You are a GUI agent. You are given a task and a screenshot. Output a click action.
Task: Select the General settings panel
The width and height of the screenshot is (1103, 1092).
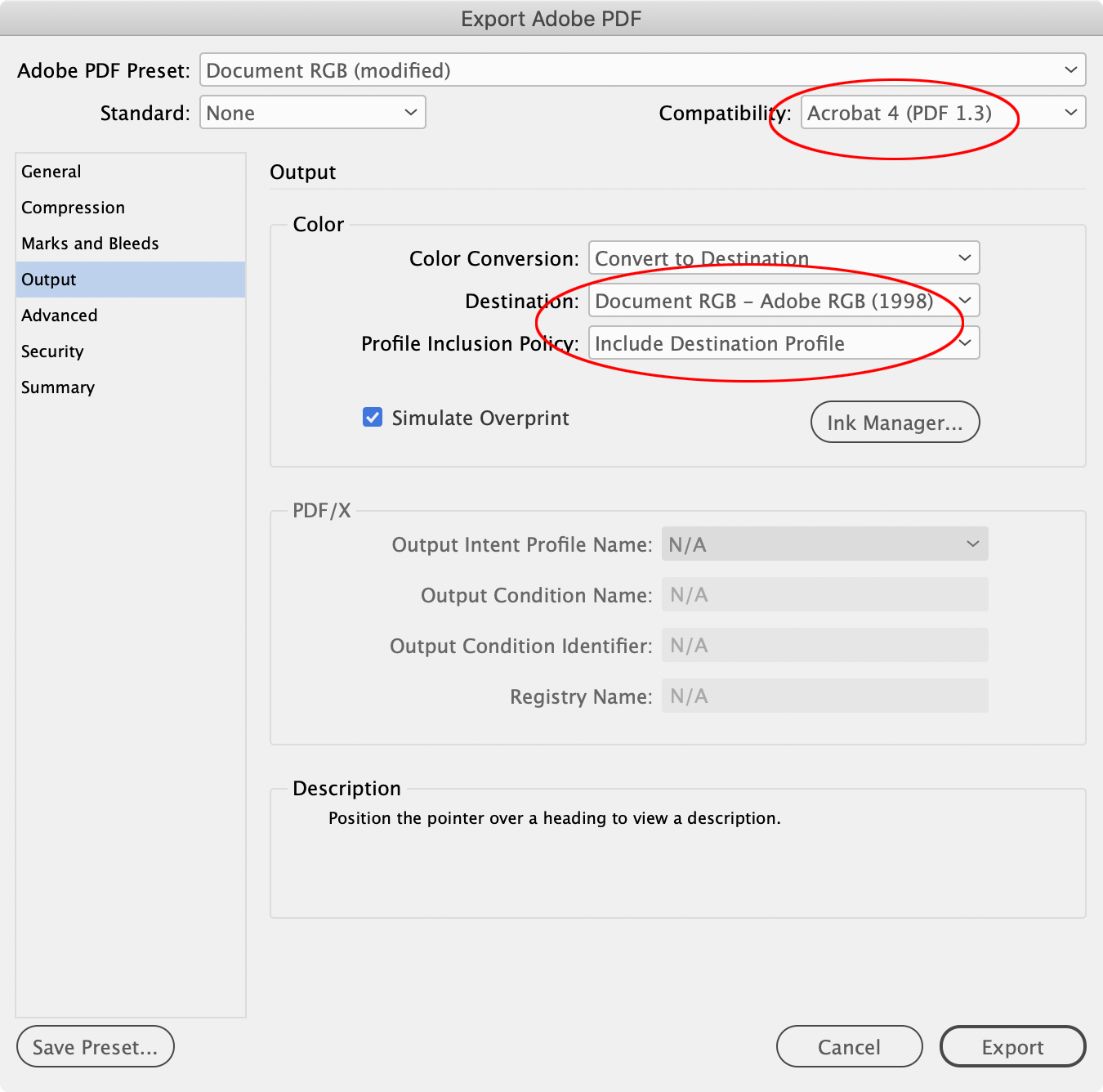(51, 171)
